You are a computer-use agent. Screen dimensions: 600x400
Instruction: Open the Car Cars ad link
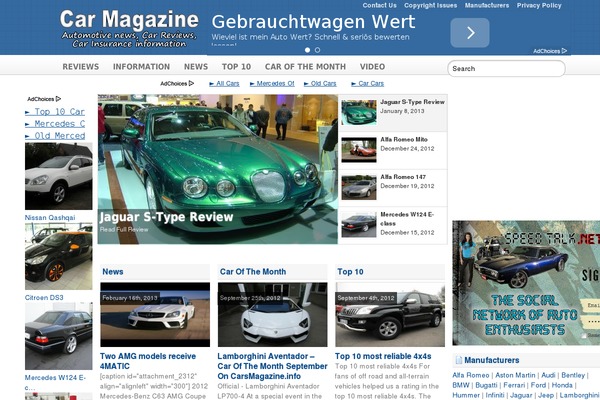[x=367, y=83]
